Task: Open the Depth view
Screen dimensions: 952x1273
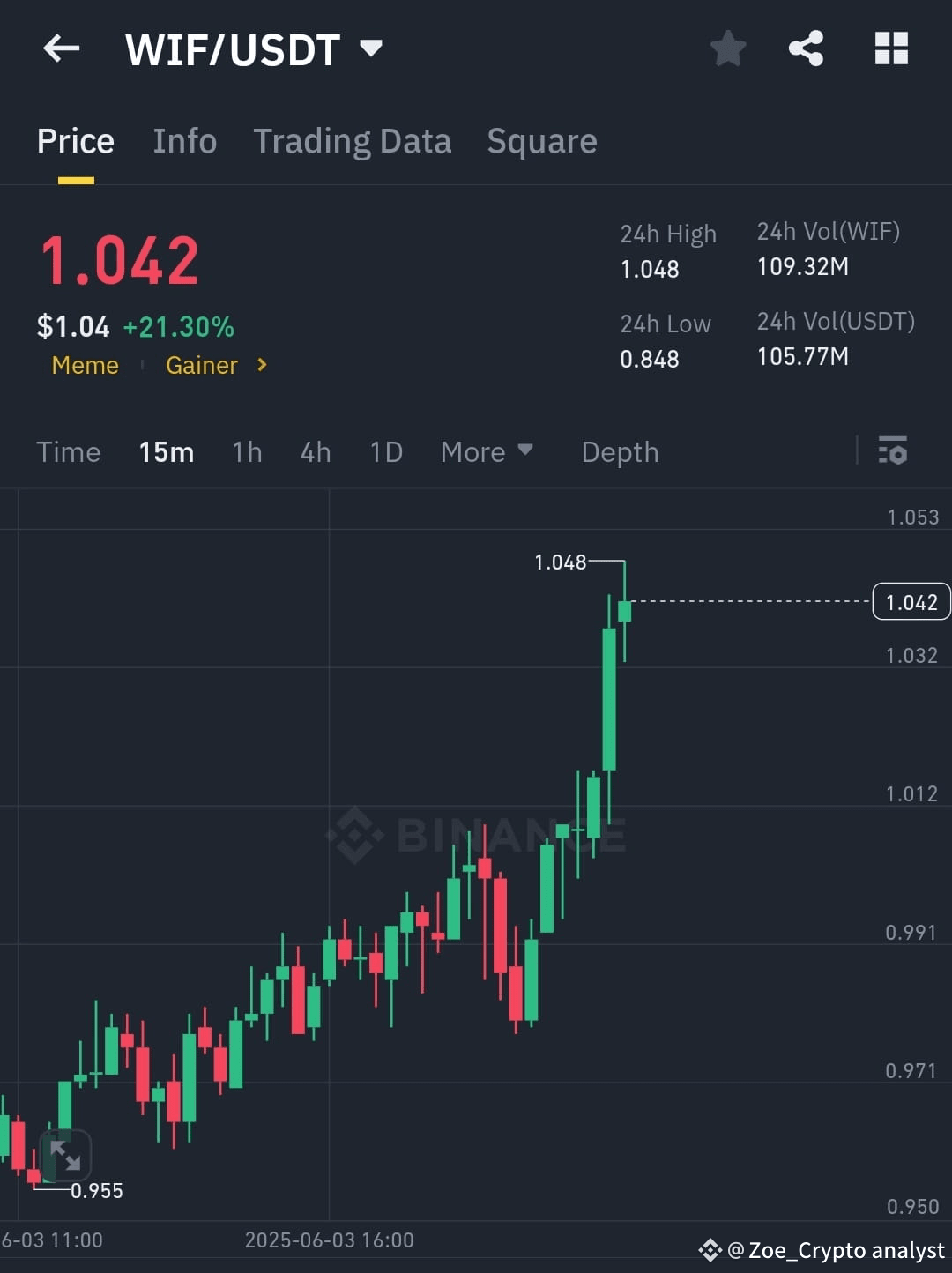Action: [x=620, y=451]
